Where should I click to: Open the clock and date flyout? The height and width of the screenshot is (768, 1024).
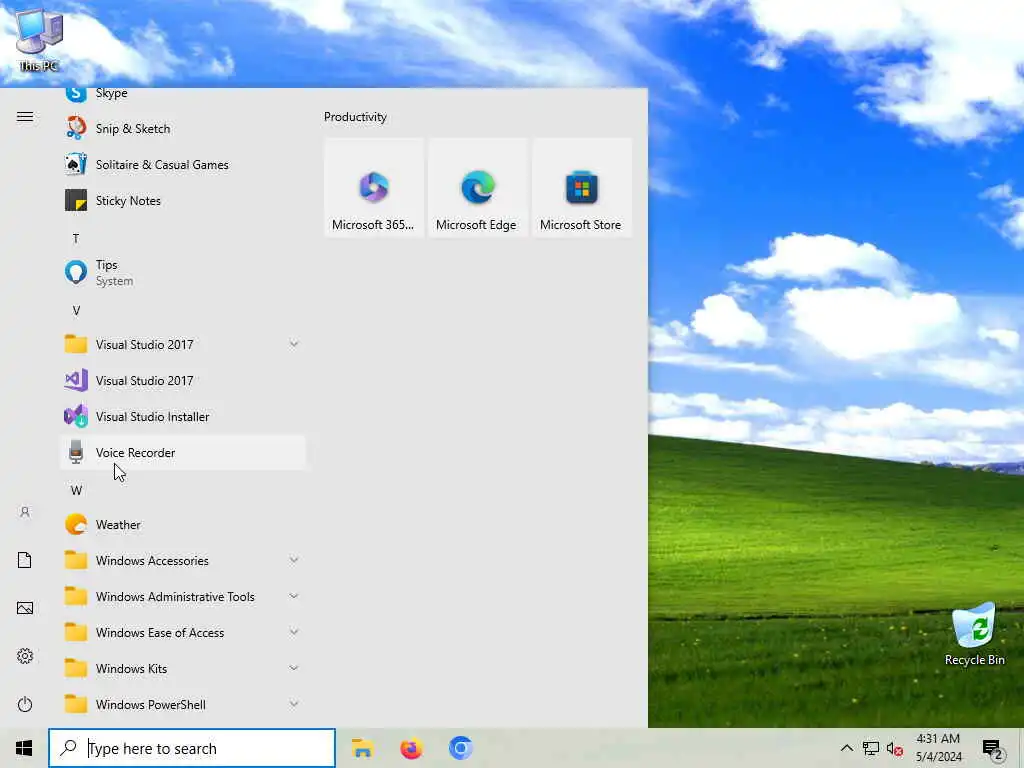[x=938, y=748]
